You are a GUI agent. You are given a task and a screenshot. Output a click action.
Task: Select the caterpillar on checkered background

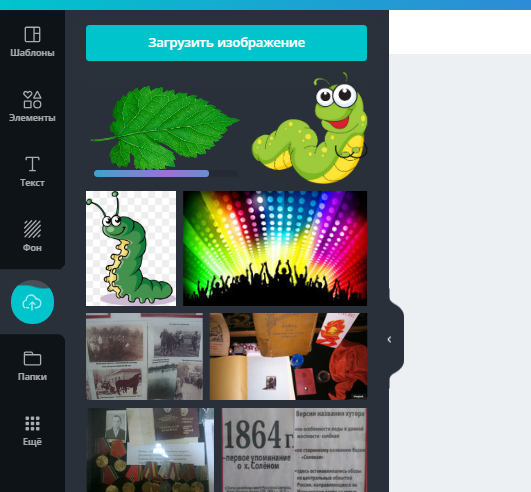pyautogui.click(x=131, y=248)
